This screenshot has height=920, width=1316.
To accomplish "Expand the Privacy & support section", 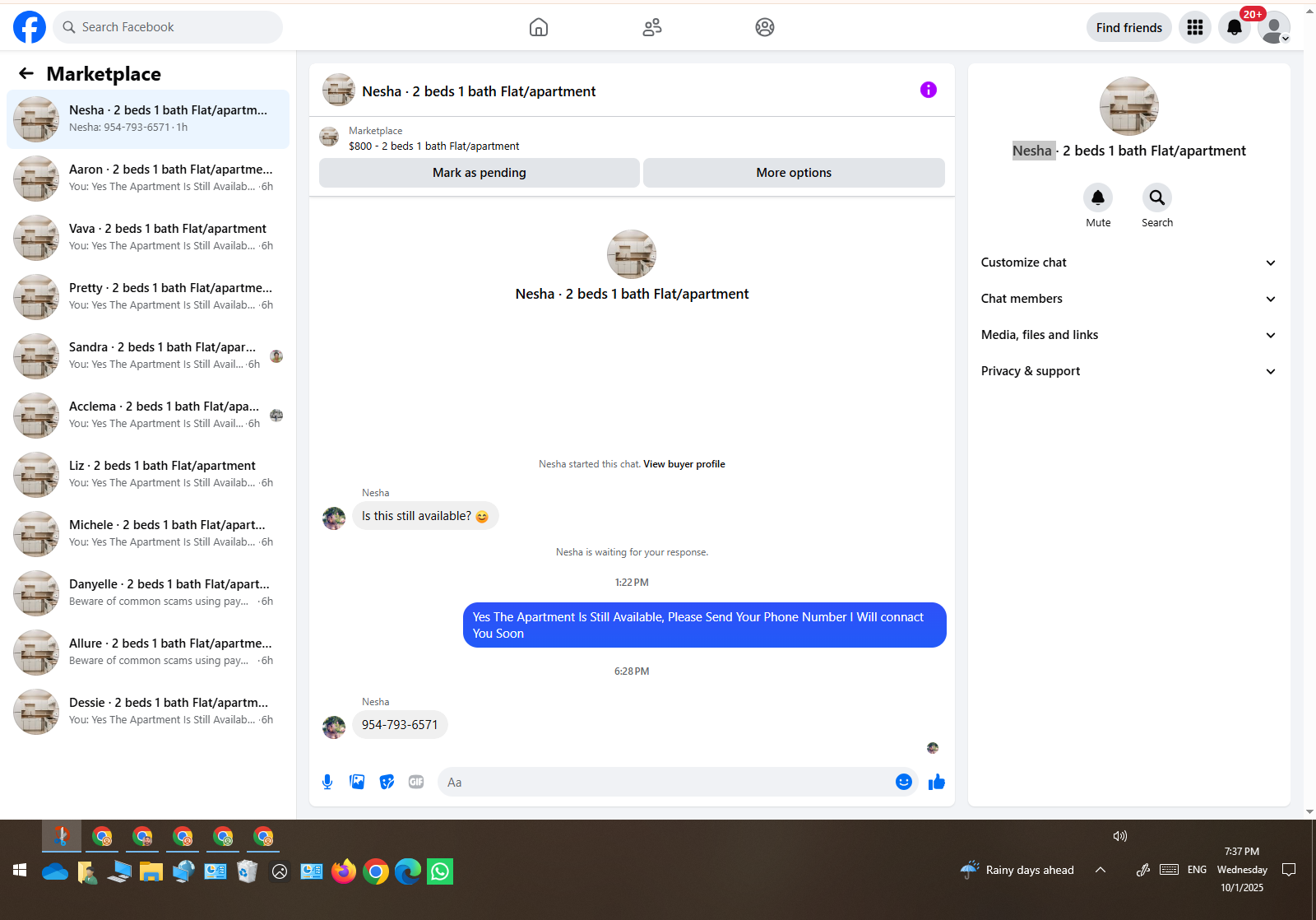I will [x=1129, y=371].
